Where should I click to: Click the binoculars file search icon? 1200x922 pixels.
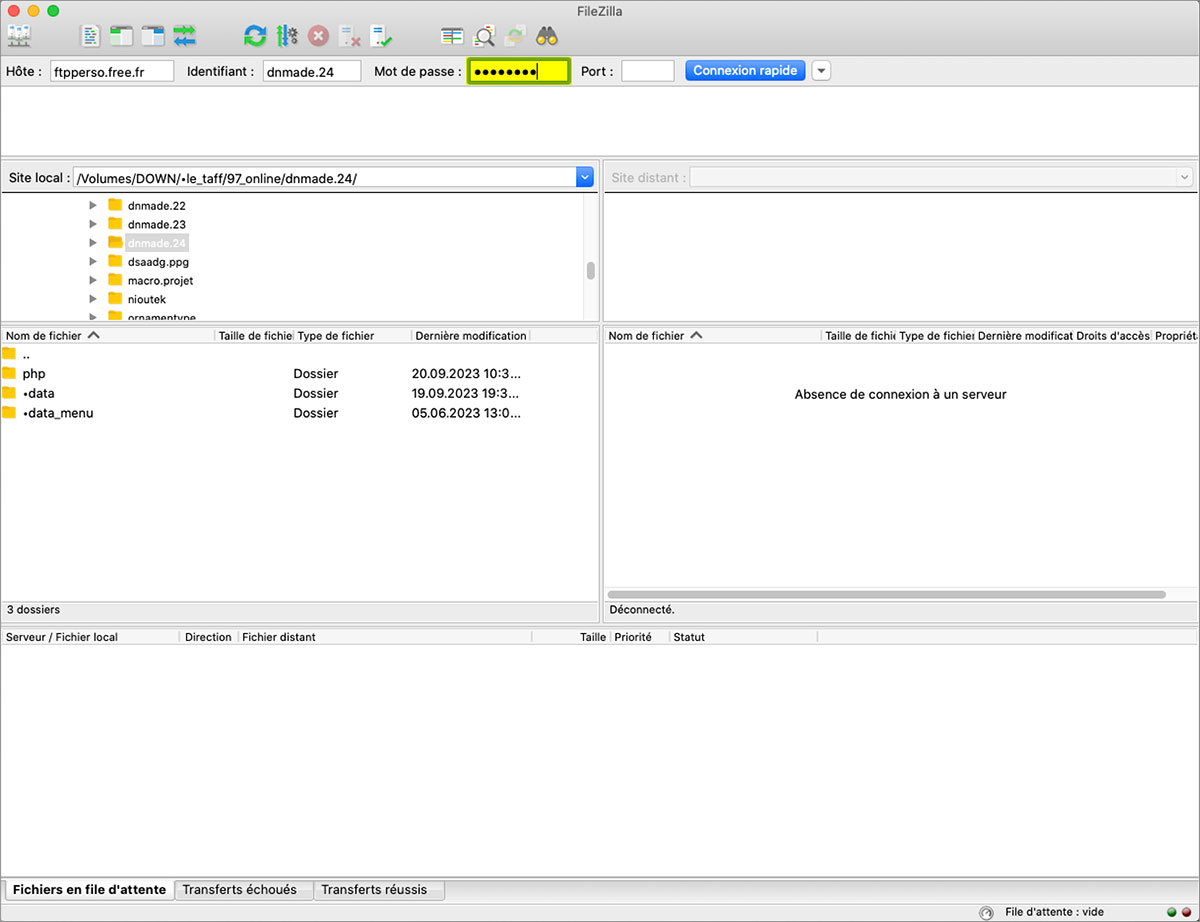coord(546,36)
